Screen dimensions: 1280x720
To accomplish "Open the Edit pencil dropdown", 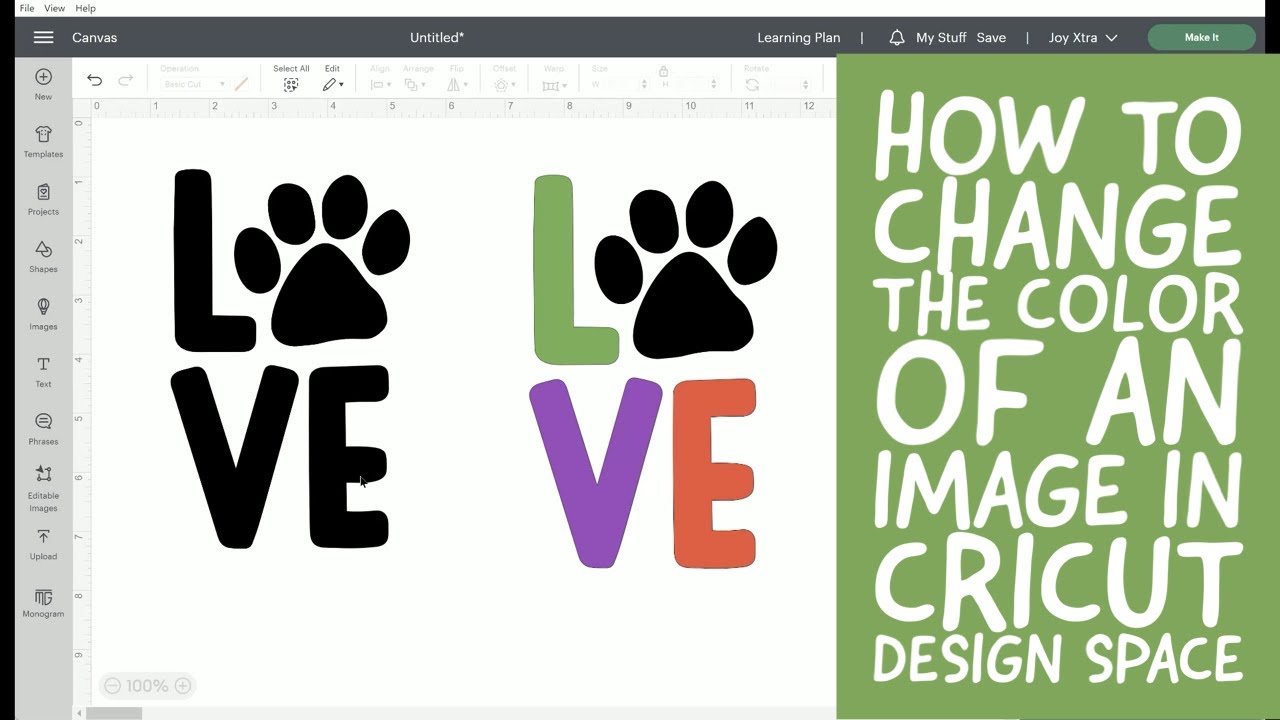I will 333,85.
